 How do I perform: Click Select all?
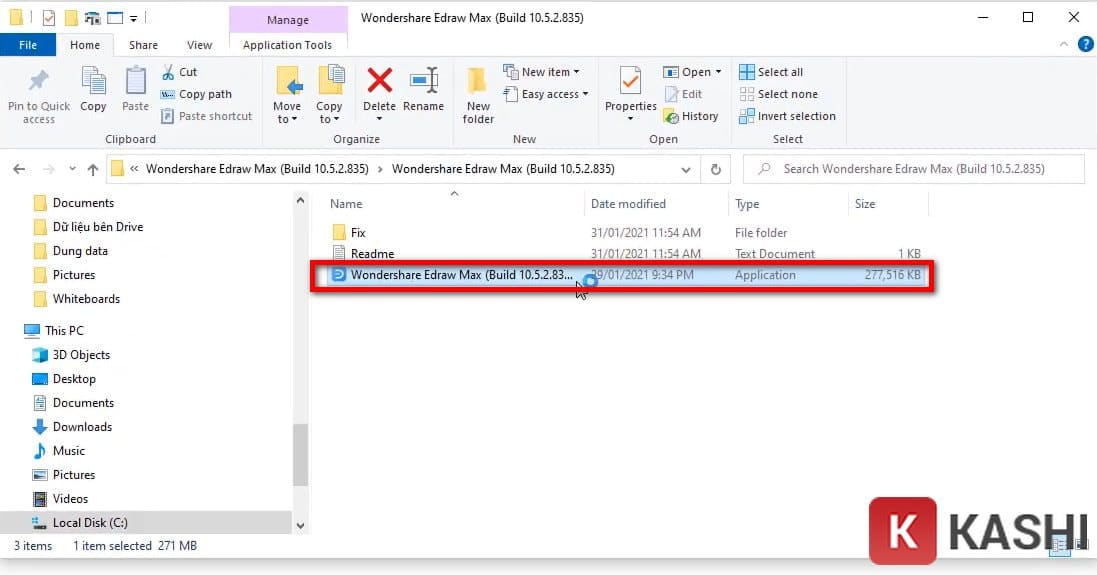pyautogui.click(x=771, y=72)
